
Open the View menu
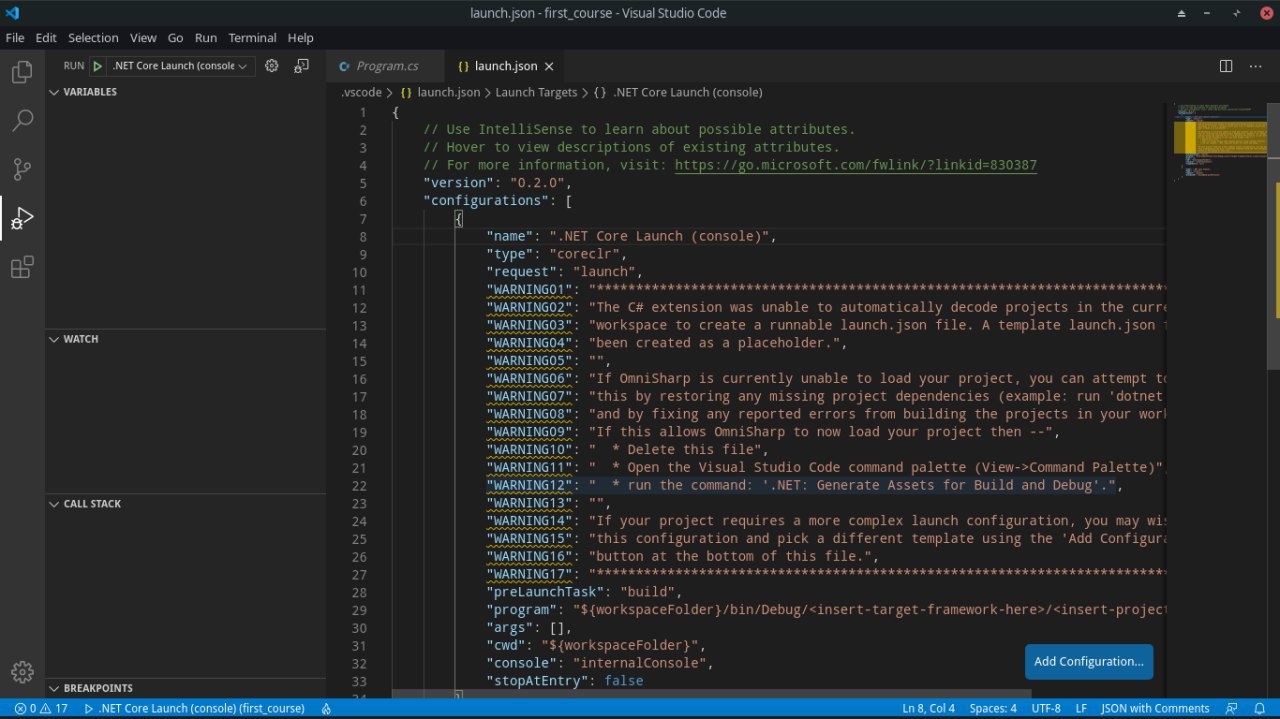(143, 38)
